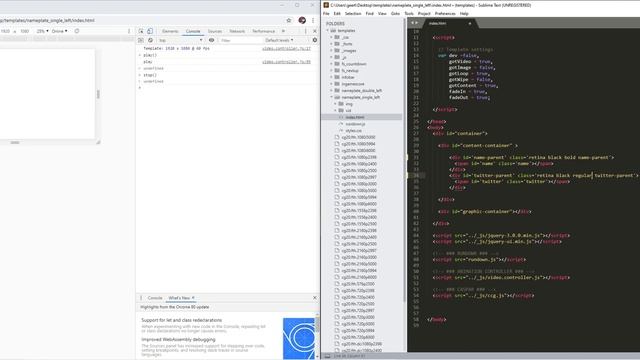
Task: Expand the _images folder
Action: tap(331, 51)
